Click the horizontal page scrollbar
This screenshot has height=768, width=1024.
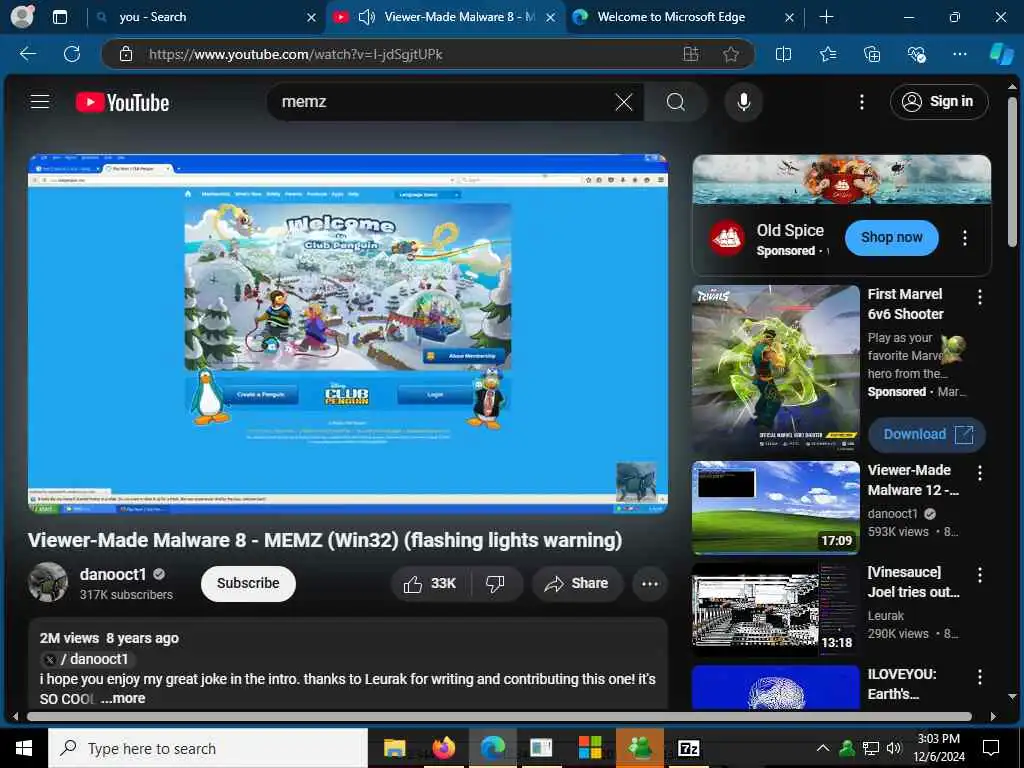click(499, 716)
